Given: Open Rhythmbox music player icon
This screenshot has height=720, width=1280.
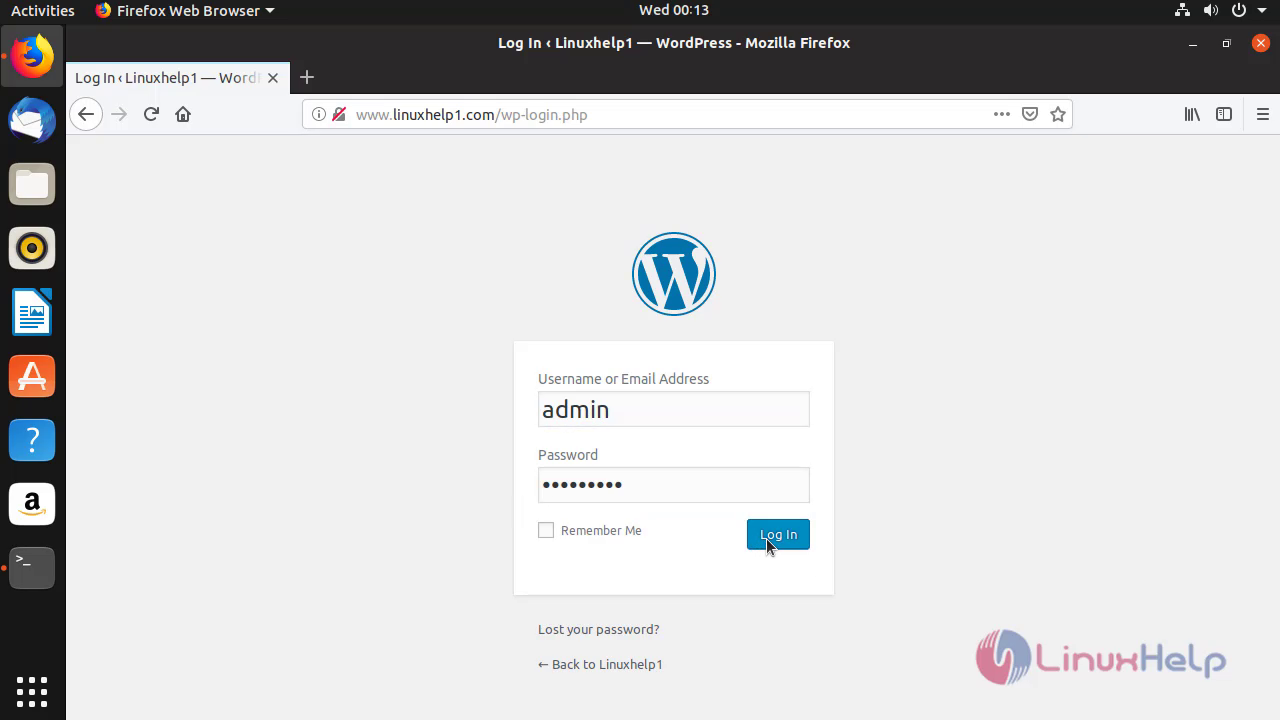Looking at the screenshot, I should point(32,248).
